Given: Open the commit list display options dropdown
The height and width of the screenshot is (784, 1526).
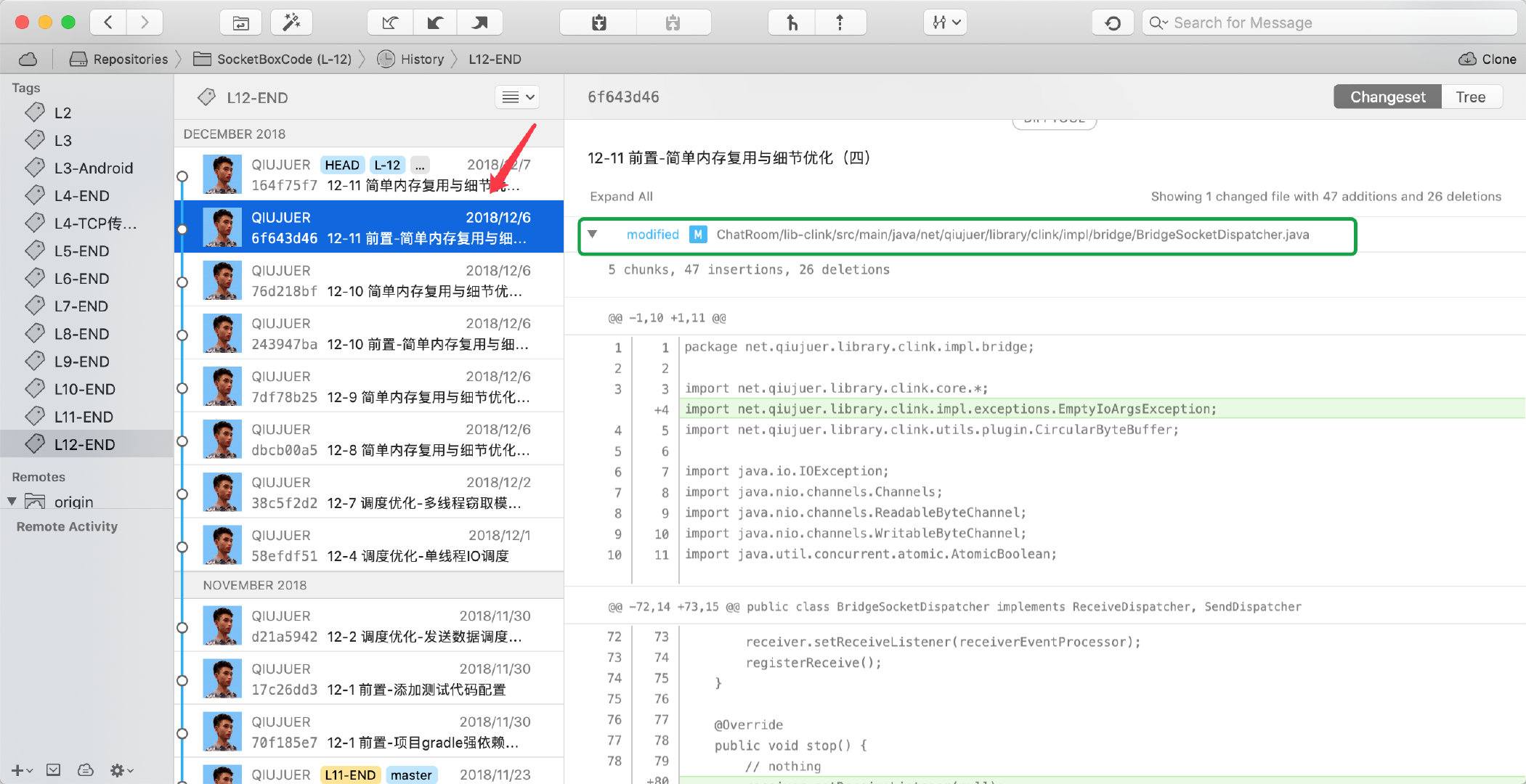Looking at the screenshot, I should (517, 97).
